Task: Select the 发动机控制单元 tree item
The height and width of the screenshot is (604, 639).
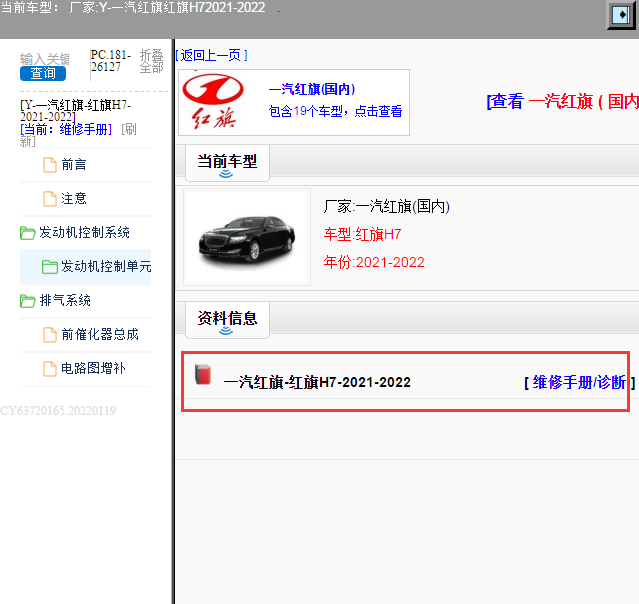Action: (106, 267)
